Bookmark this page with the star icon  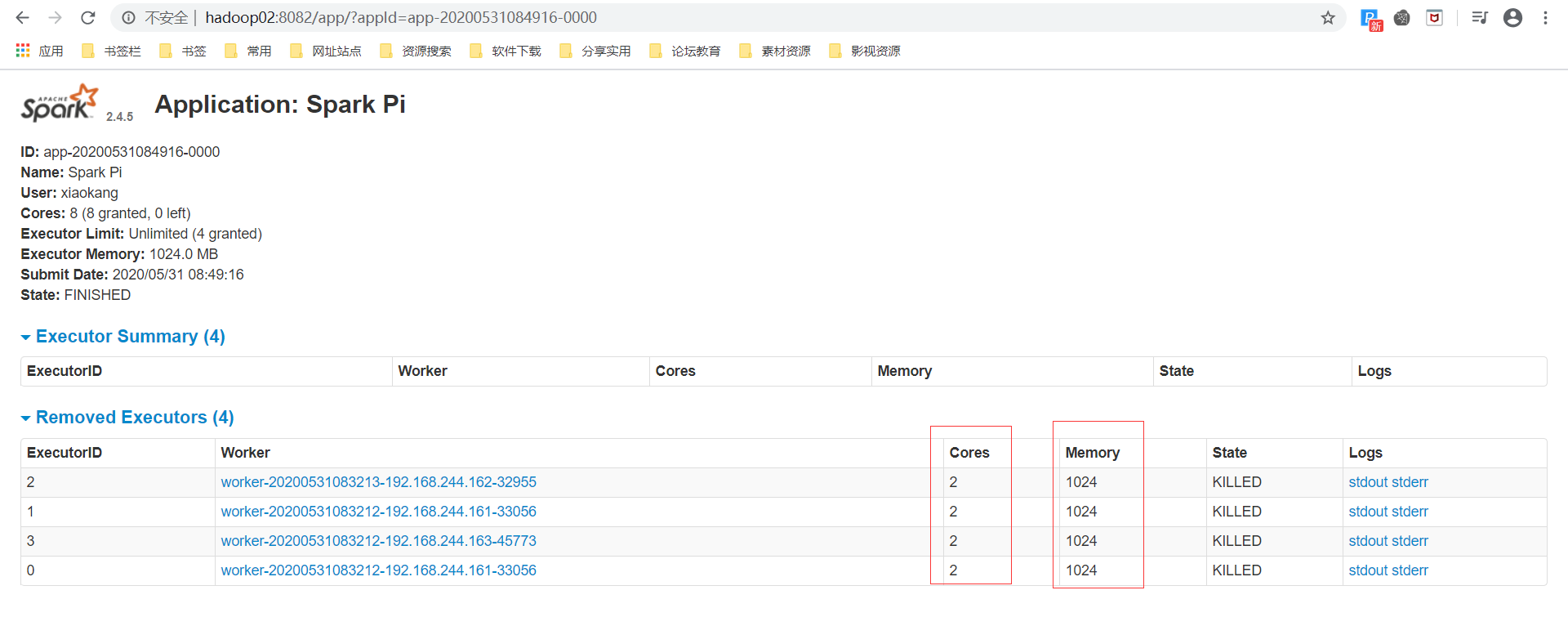(1328, 17)
